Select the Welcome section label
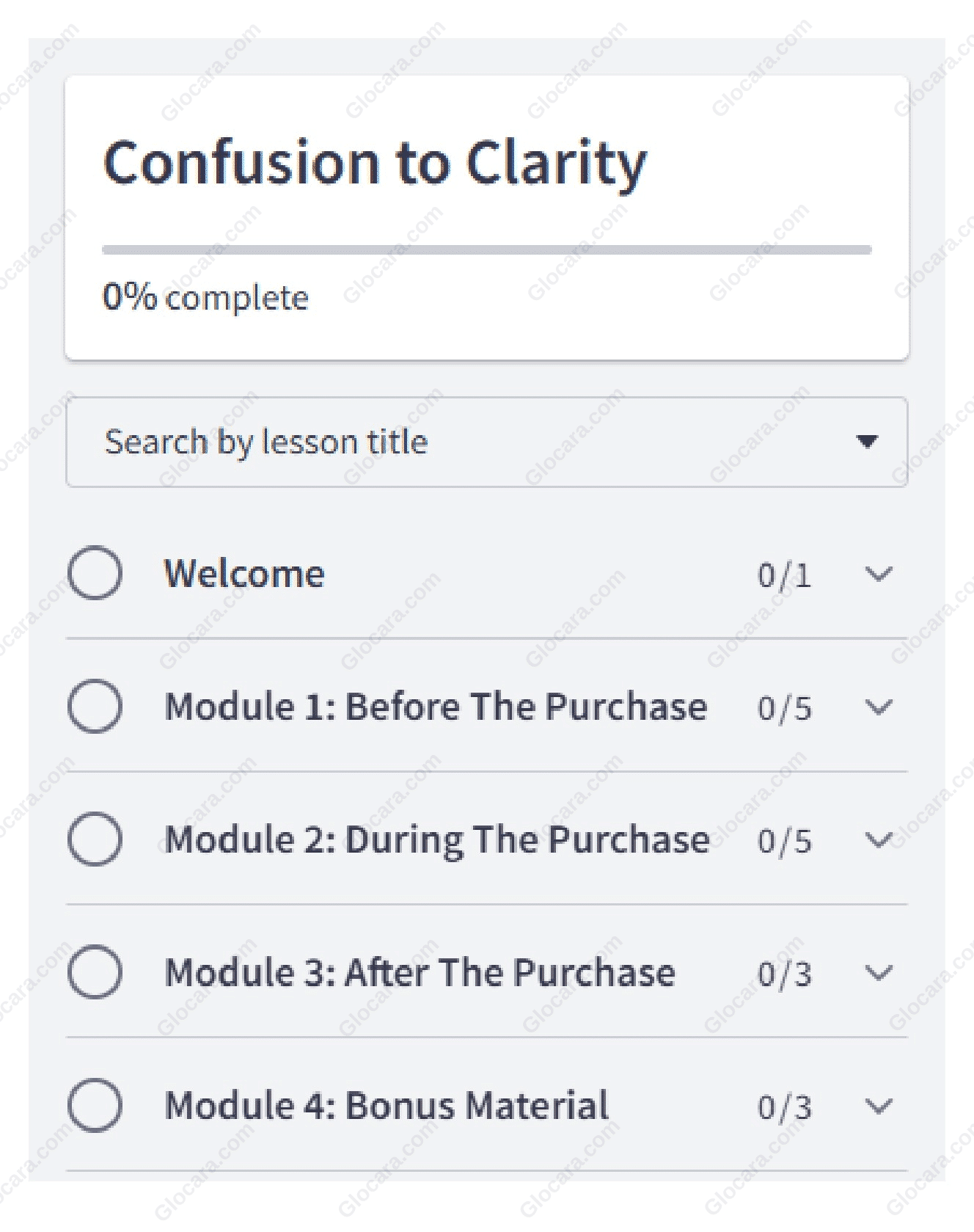The image size is (974, 1232). coord(244,574)
